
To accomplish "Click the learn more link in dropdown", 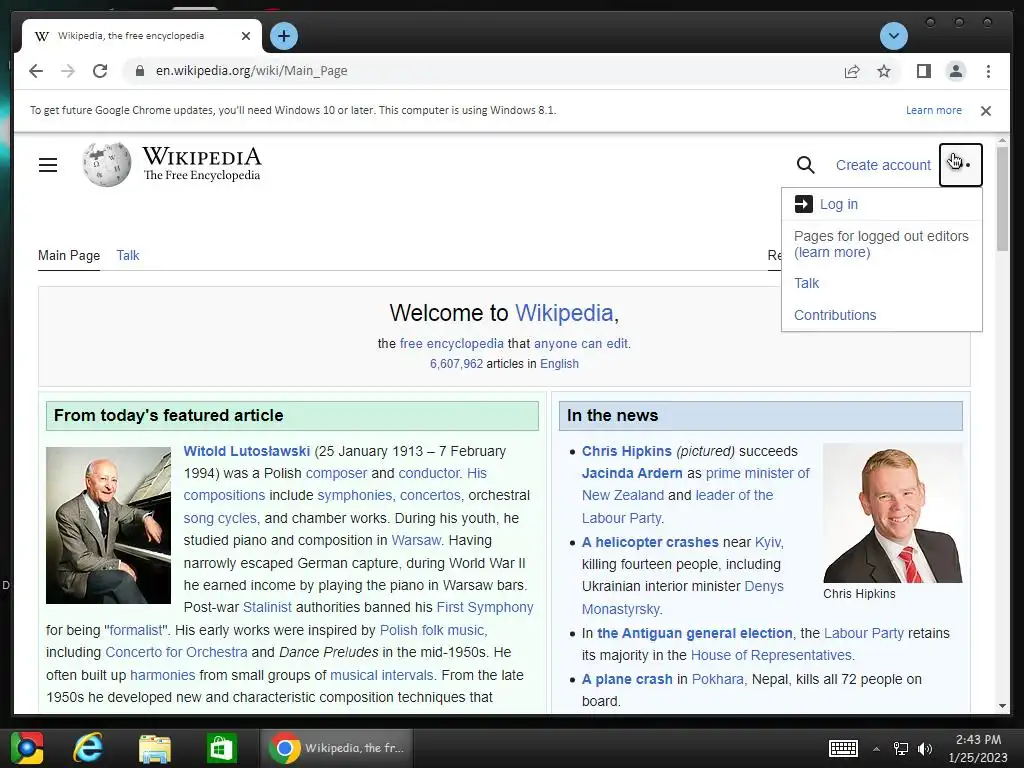I will (x=832, y=252).
